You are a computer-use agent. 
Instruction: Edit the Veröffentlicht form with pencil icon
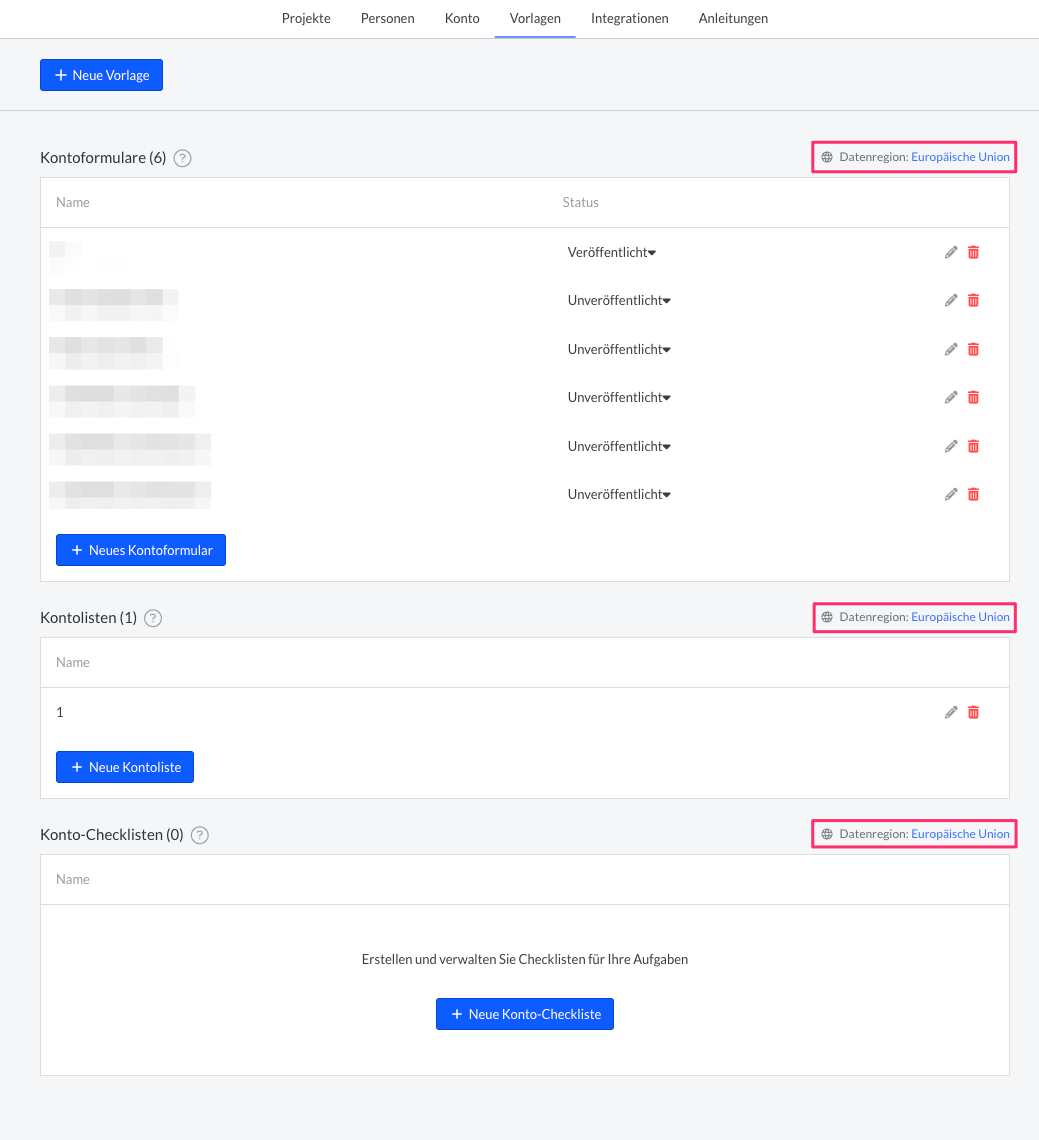click(951, 252)
